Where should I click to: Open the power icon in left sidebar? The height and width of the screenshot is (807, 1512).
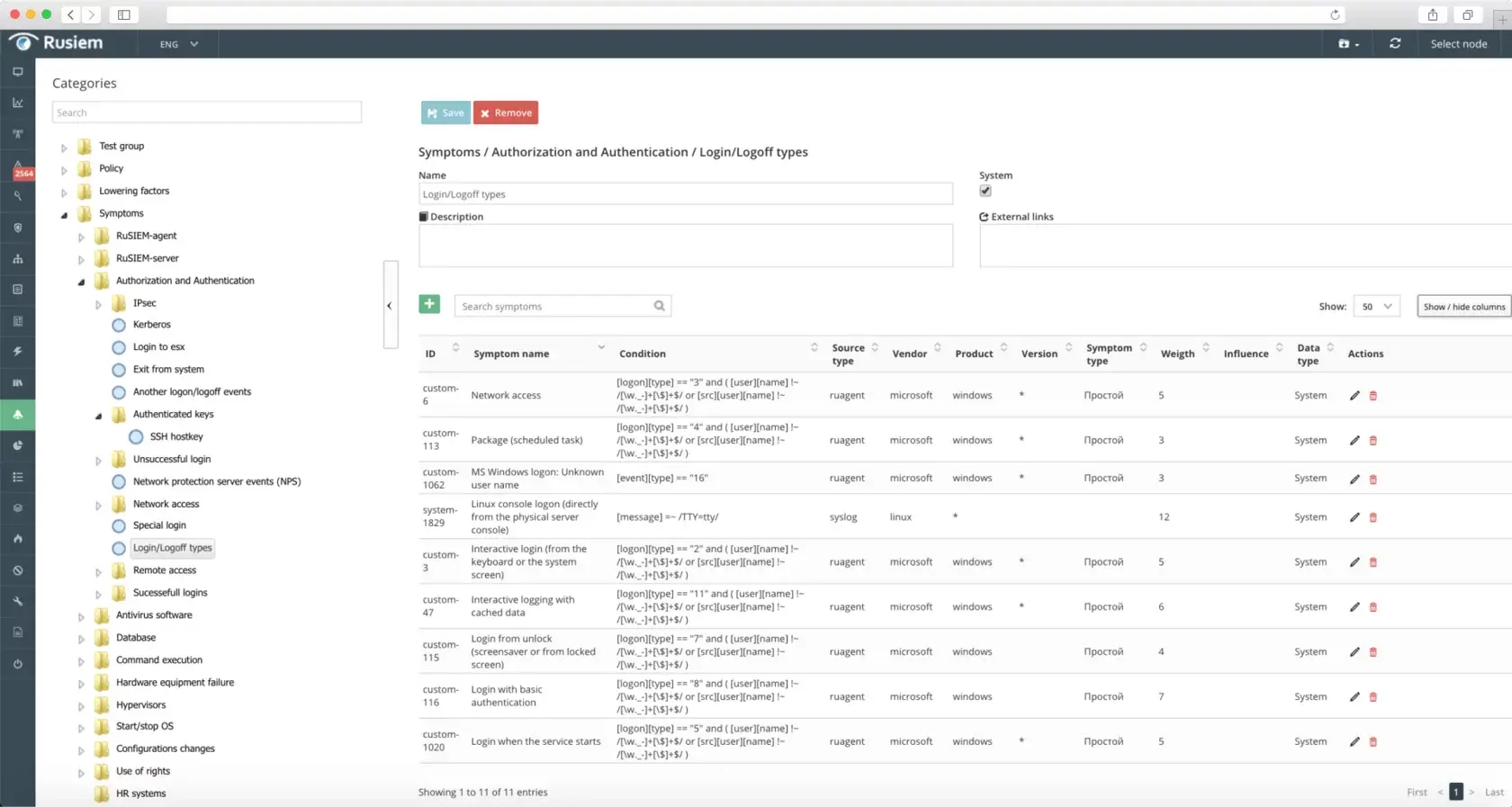(x=17, y=664)
